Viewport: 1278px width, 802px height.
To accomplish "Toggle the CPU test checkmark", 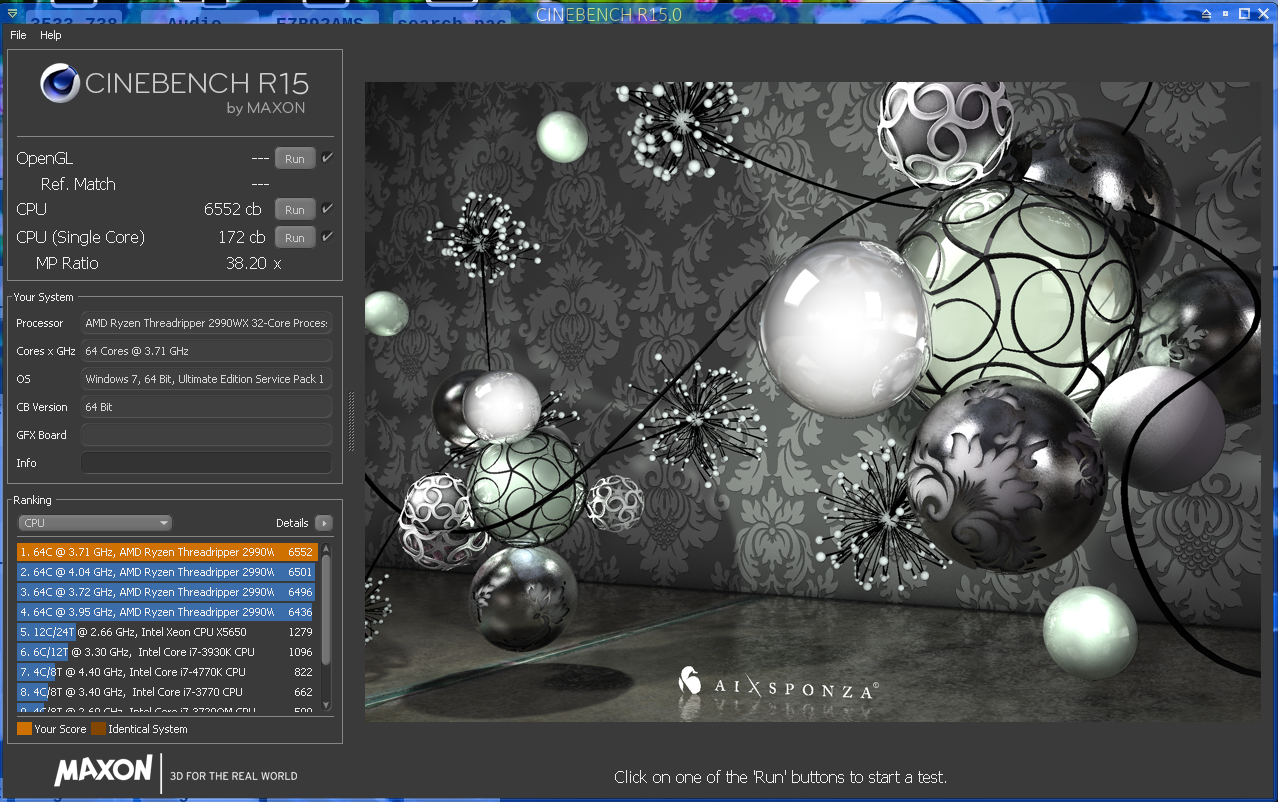I will point(327,209).
